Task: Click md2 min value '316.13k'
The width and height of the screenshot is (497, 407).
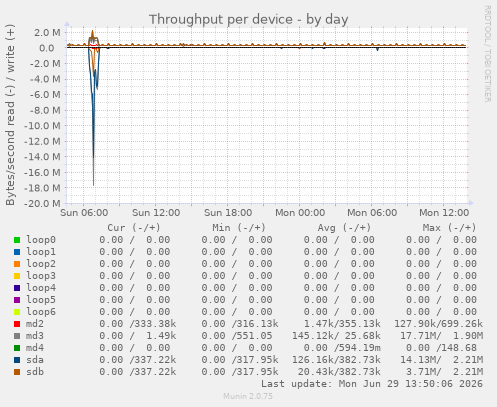Action: tap(258, 324)
